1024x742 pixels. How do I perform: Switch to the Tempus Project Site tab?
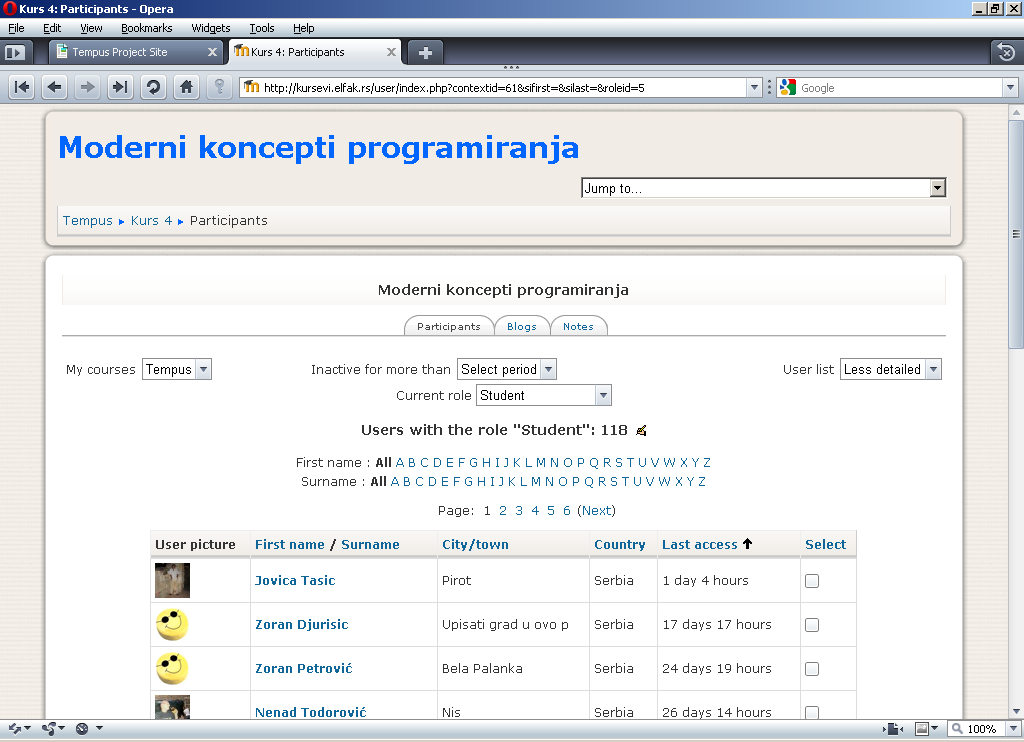click(x=138, y=52)
